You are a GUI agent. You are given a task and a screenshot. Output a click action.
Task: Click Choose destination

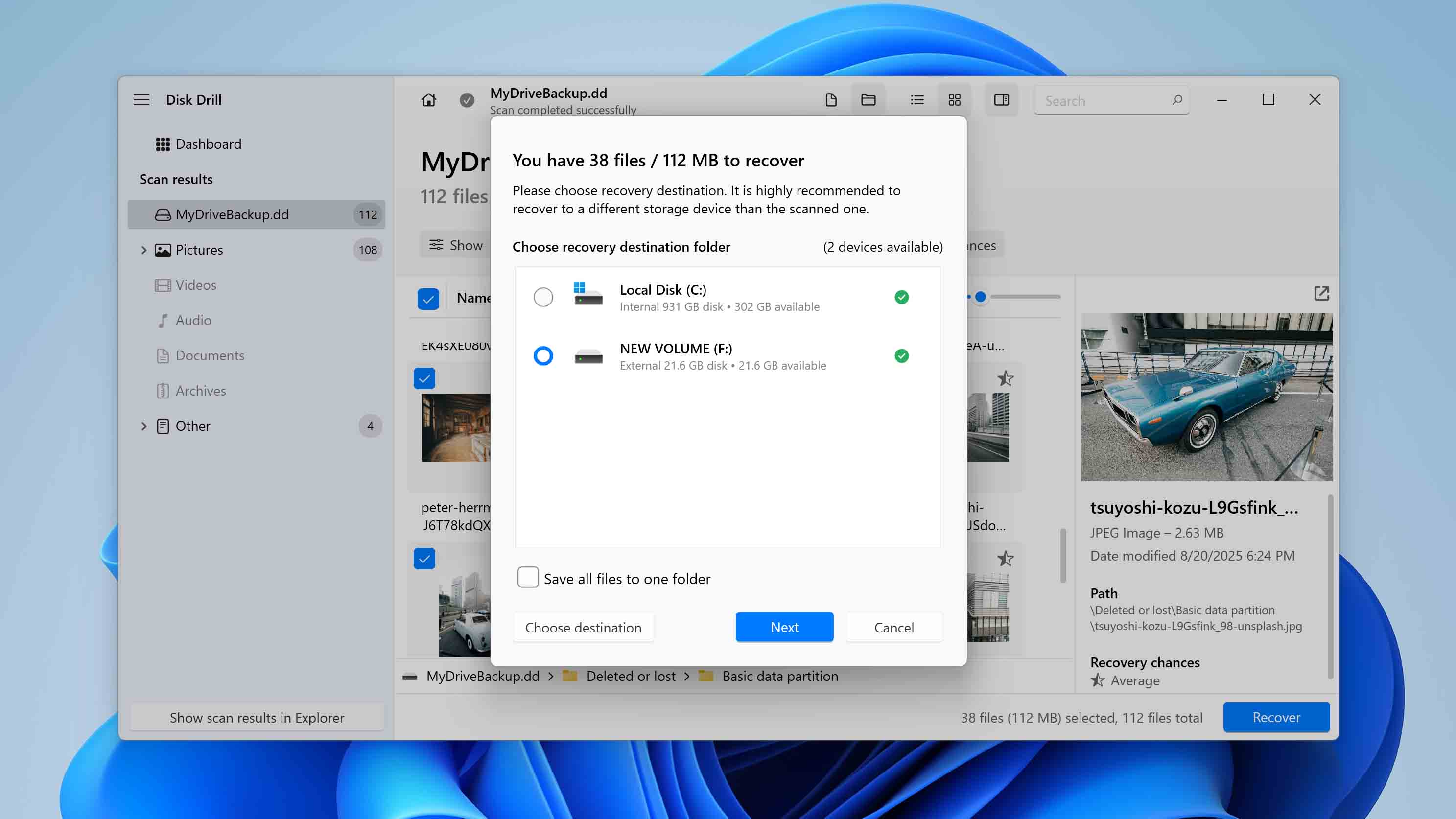[583, 628]
